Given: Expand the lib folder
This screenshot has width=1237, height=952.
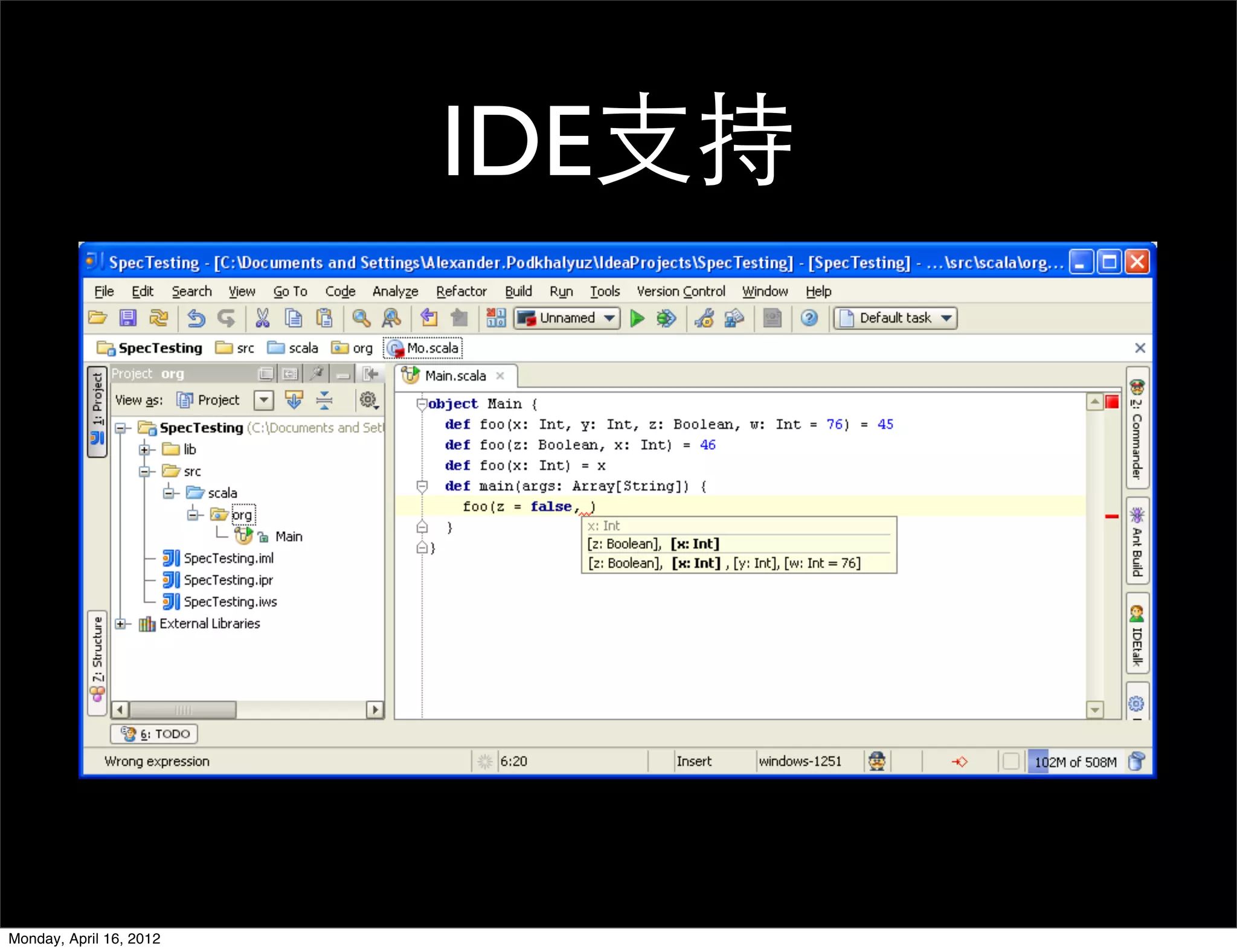Looking at the screenshot, I should coord(144,449).
